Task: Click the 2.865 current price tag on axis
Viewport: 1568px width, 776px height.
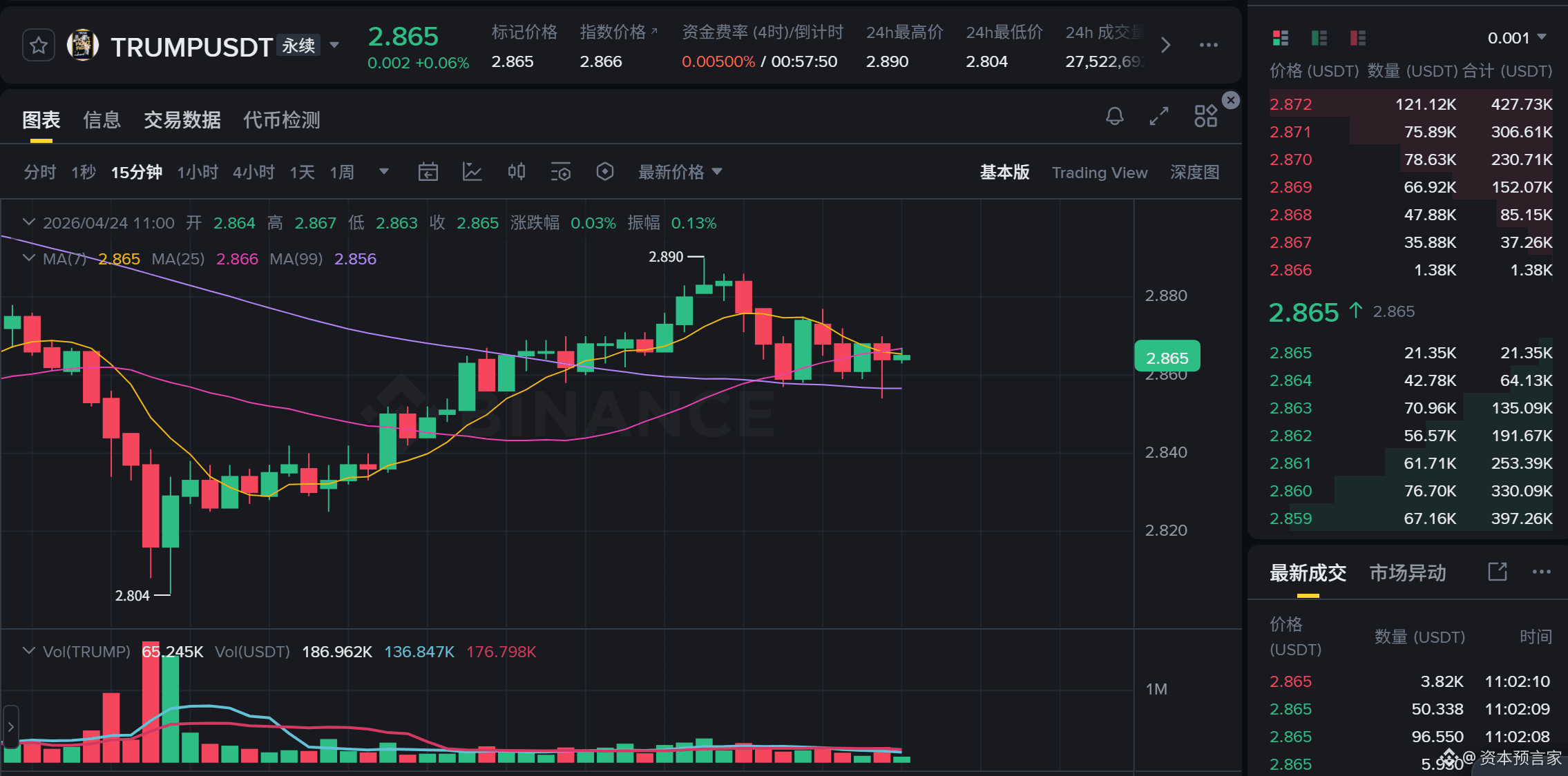Action: (x=1167, y=358)
